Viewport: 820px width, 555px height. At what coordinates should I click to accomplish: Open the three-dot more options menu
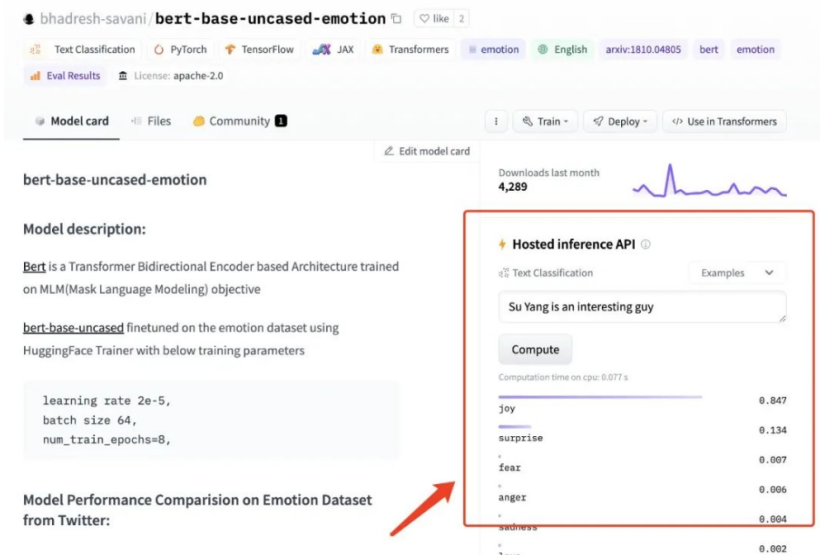[x=496, y=122]
